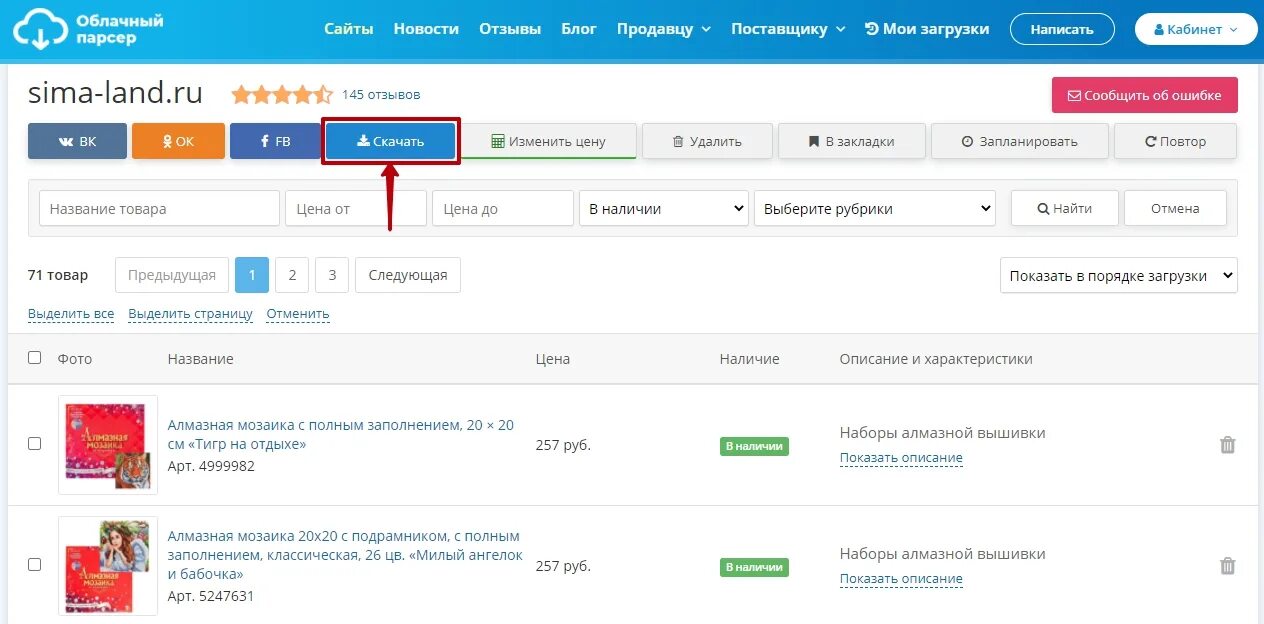Click Показать описание for Тигр на отдыхе
This screenshot has width=1264, height=624.
pyautogui.click(x=901, y=458)
